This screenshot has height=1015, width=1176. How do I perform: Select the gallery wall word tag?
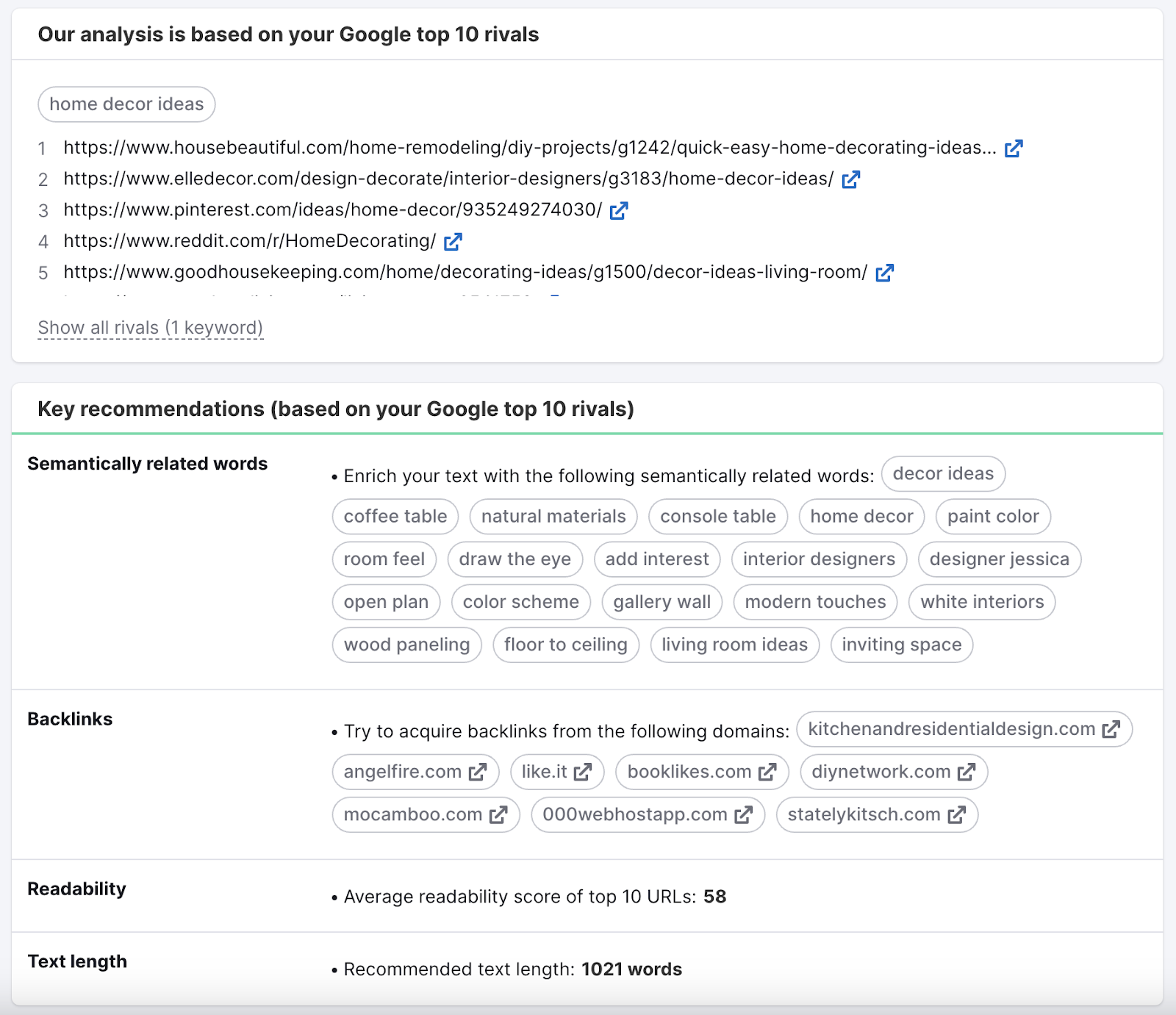click(x=662, y=602)
